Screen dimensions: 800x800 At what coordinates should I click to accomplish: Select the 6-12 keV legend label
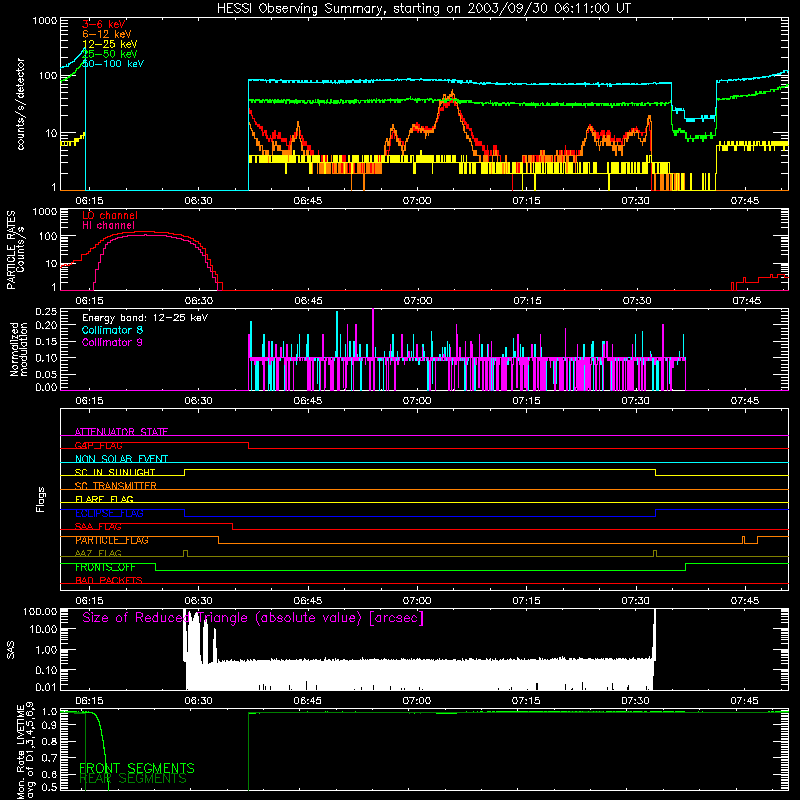tap(107, 34)
